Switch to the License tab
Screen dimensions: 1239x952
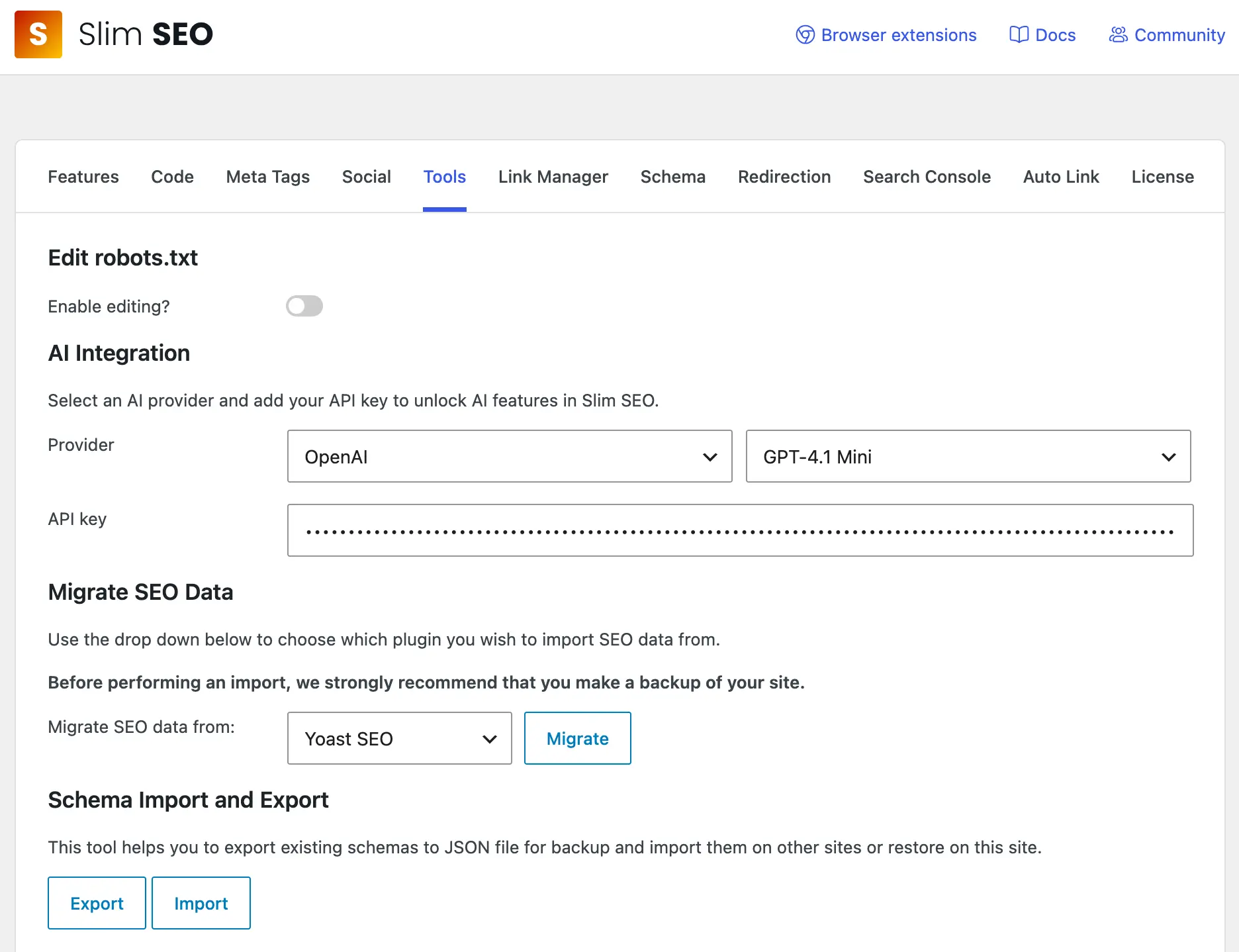tap(1162, 177)
